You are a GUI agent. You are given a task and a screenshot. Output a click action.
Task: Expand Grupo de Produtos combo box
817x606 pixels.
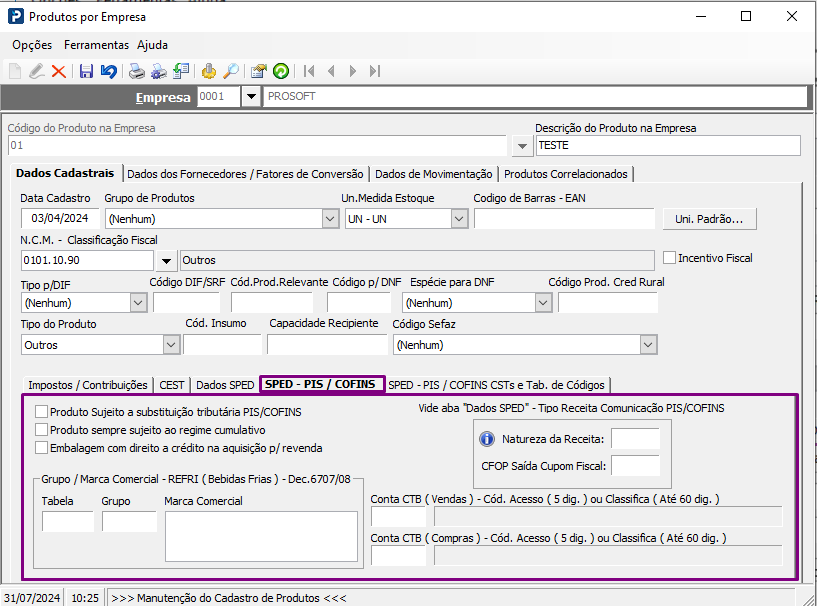coord(330,218)
